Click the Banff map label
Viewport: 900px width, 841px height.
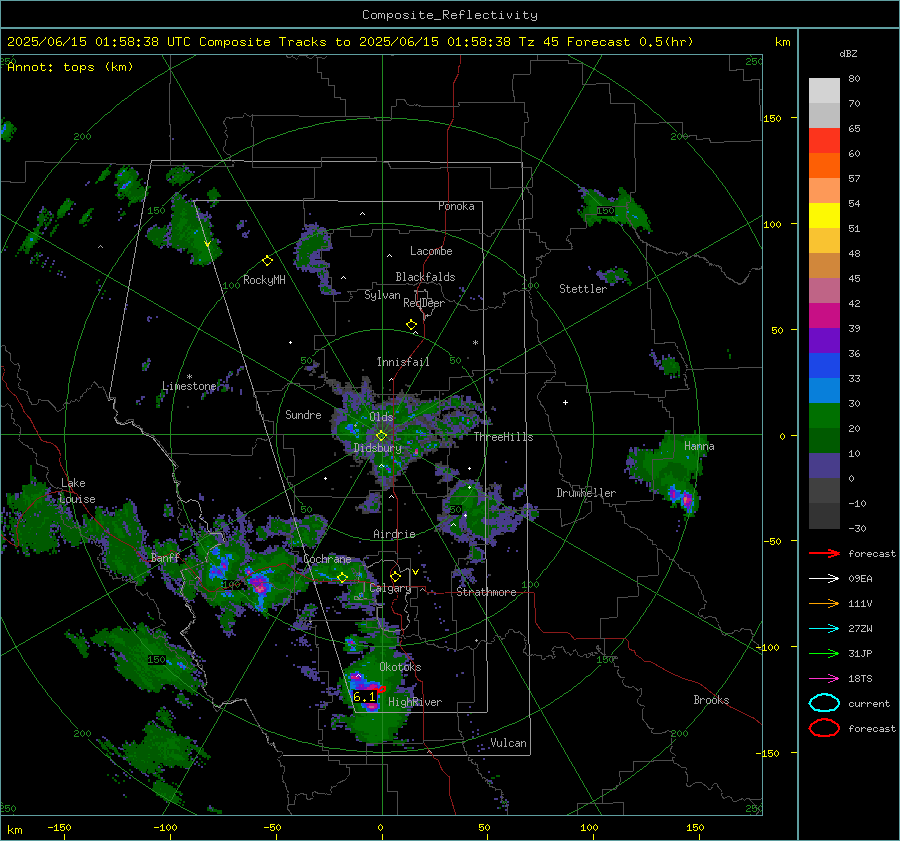tap(165, 557)
